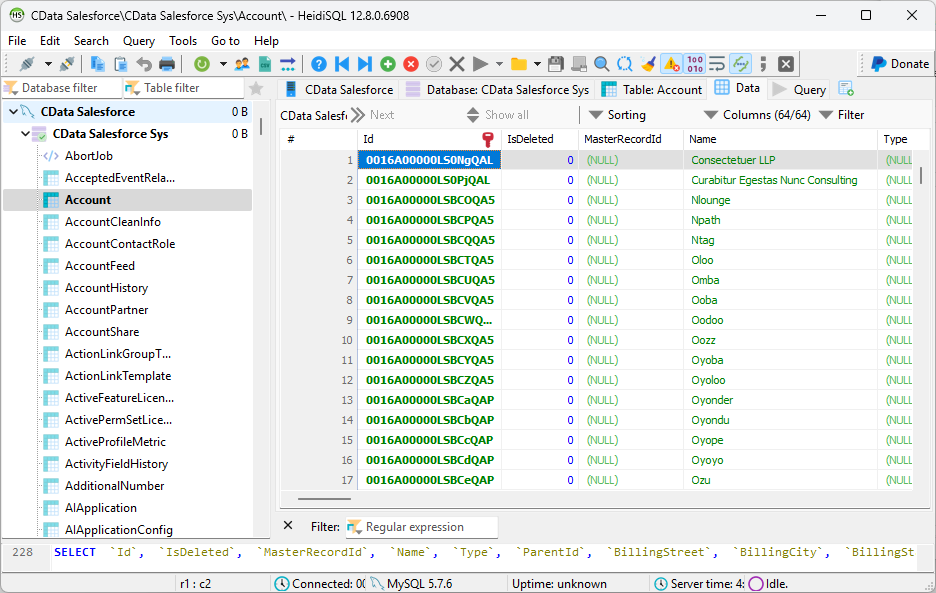Screen dimensions: 936x593
Task: Click the green Insert row icon
Action: point(387,64)
